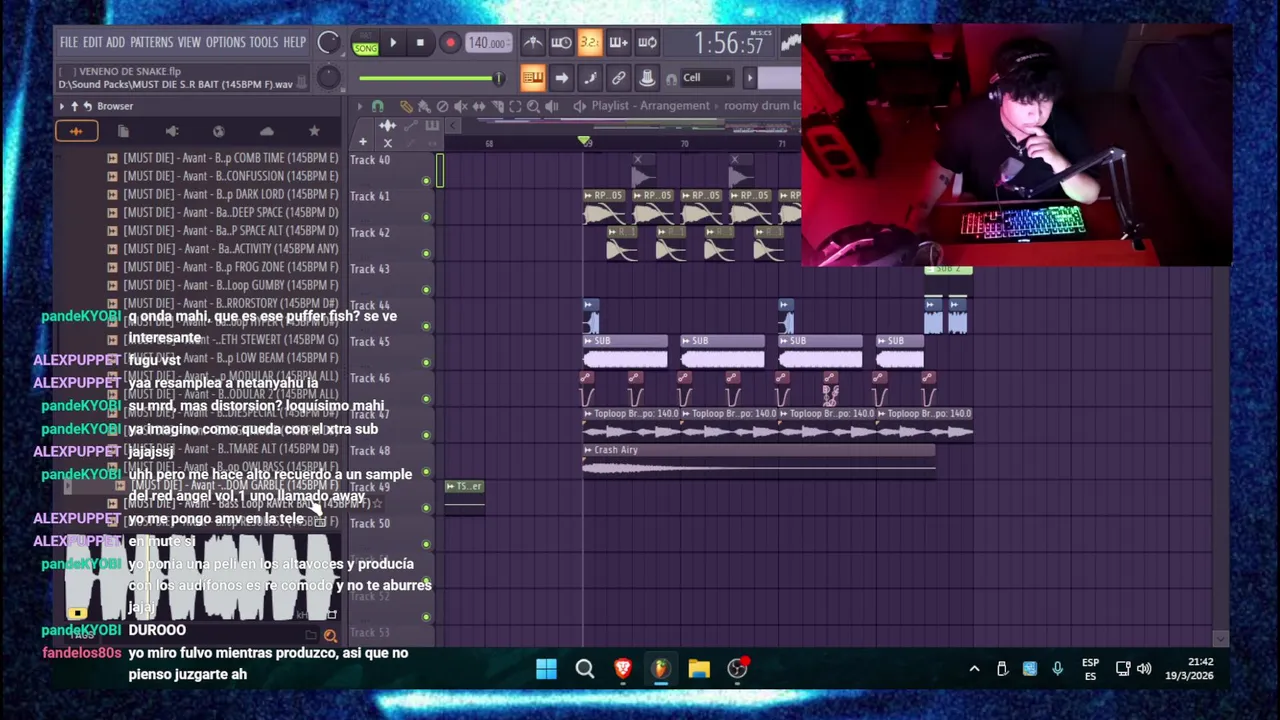Toggle the loop recording icon

click(647, 43)
